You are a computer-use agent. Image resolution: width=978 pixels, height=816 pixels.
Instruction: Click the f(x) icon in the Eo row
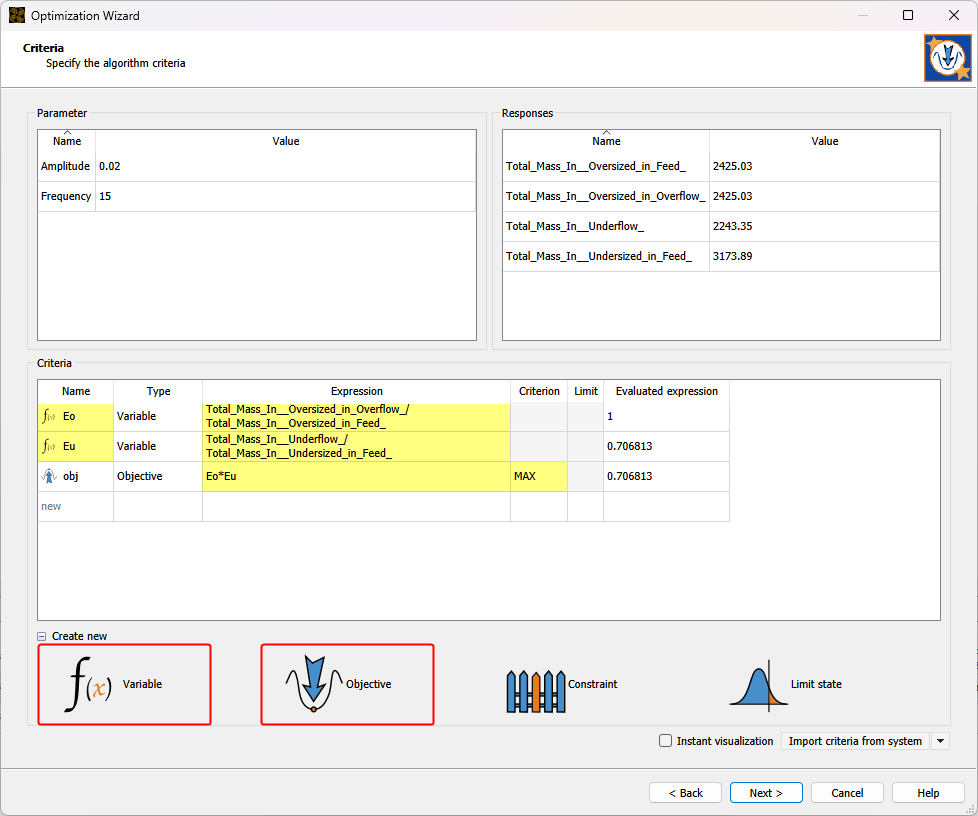[49, 416]
